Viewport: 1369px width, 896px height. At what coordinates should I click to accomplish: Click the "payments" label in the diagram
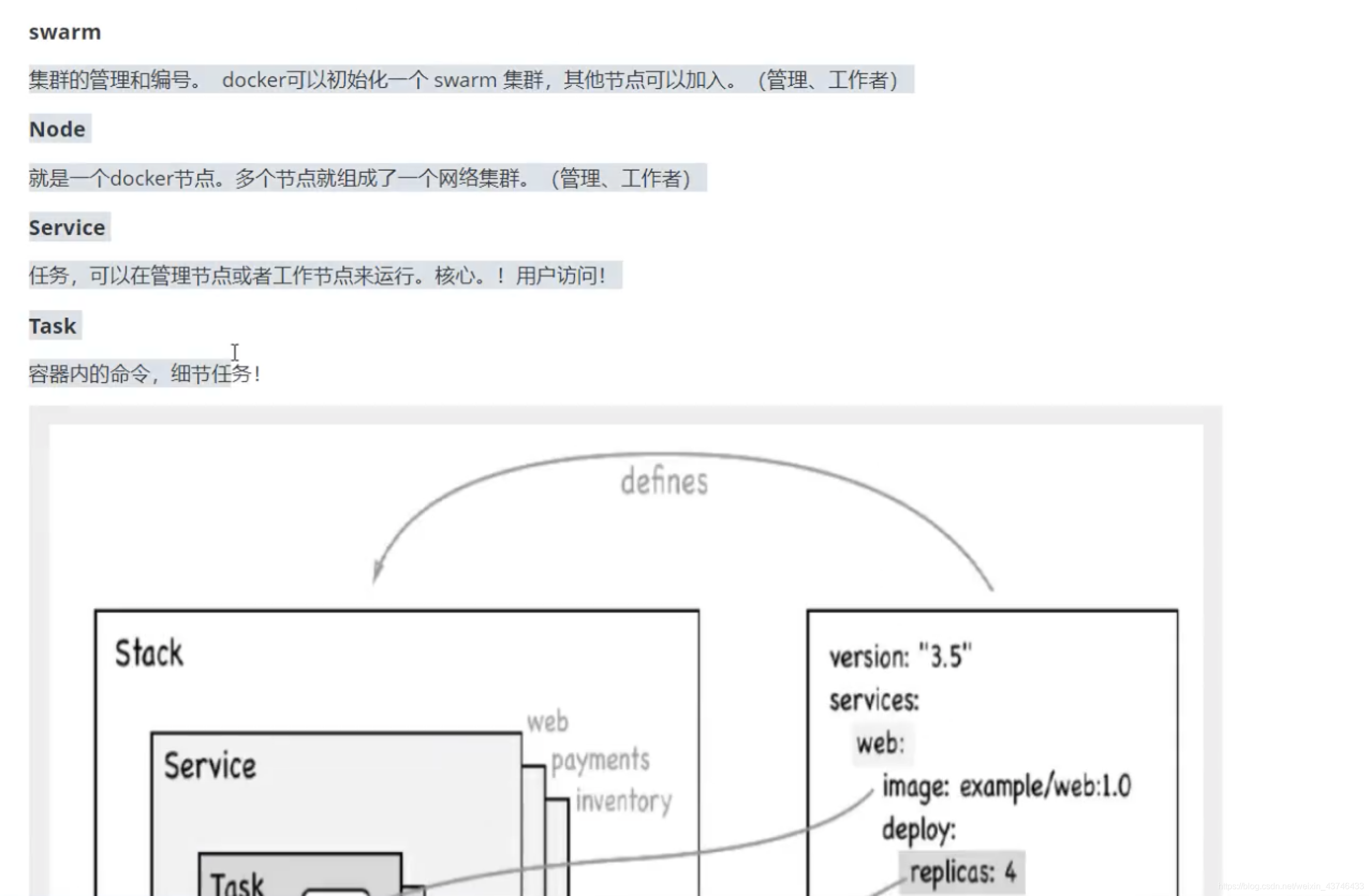click(600, 761)
